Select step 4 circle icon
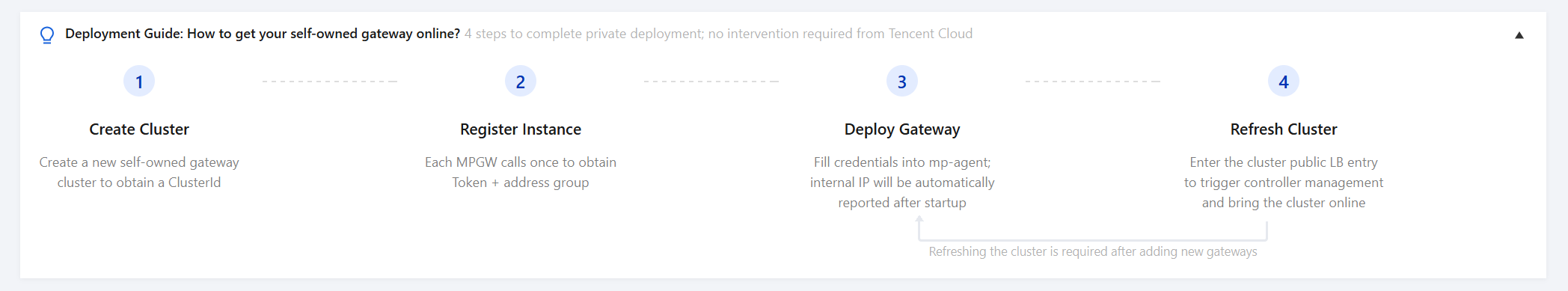The image size is (1568, 291). pyautogui.click(x=1284, y=82)
